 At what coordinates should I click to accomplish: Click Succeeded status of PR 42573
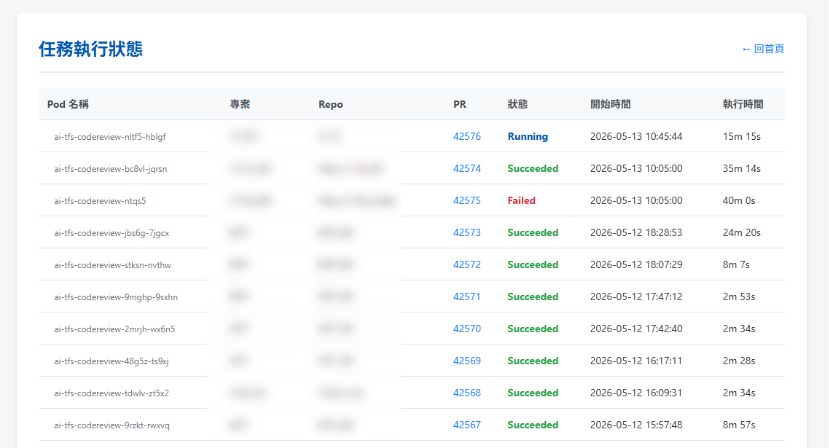533,233
